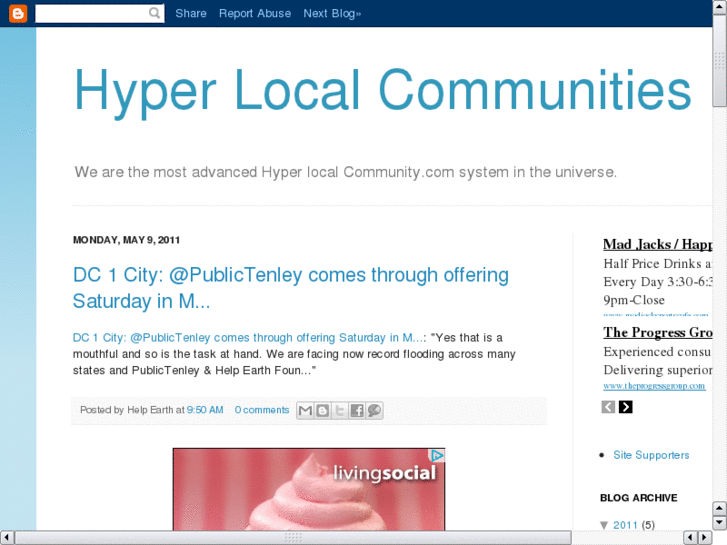Open the Hyper Local Communities blog title
This screenshot has width=727, height=545.
tap(383, 91)
